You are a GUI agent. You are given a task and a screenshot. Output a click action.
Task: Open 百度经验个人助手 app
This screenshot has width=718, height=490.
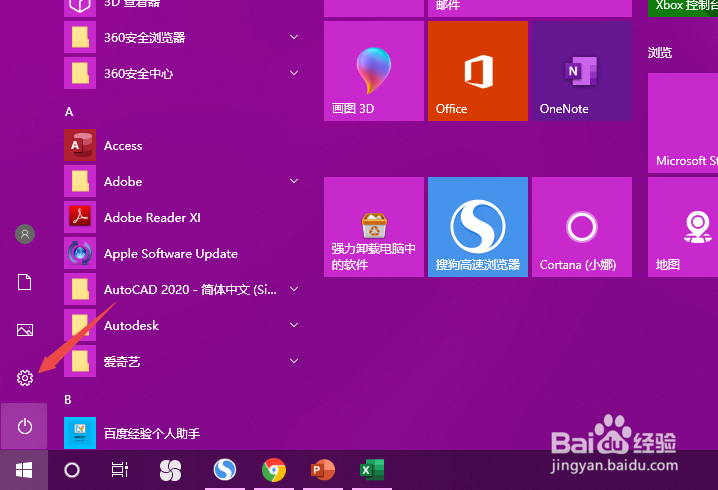pos(183,433)
